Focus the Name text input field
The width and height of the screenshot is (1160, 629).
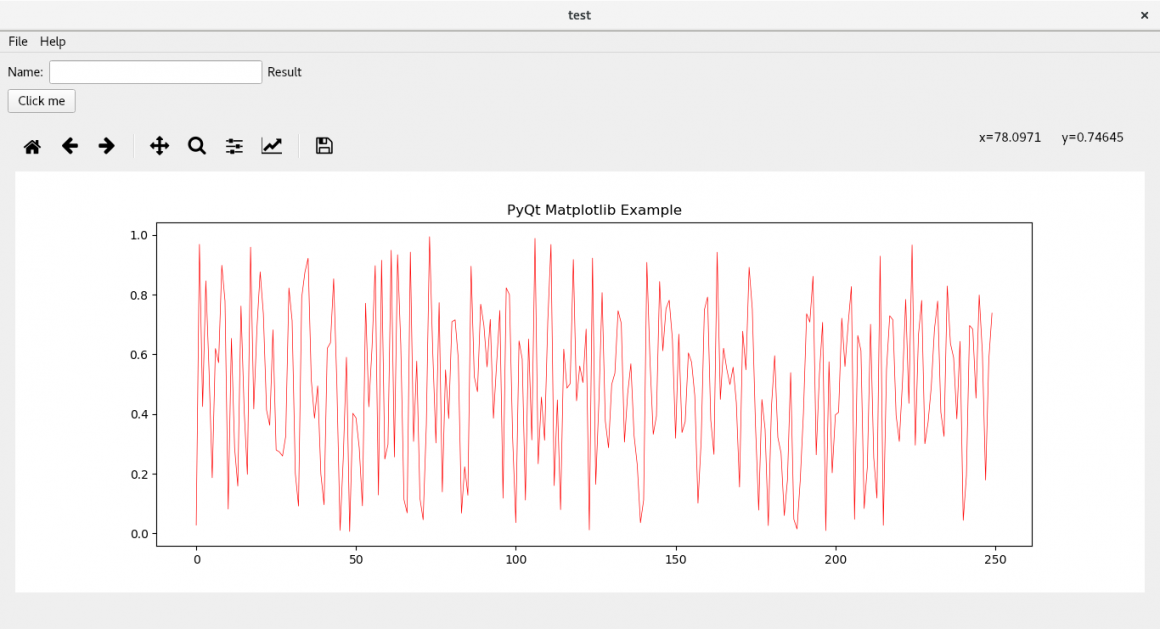click(x=155, y=72)
